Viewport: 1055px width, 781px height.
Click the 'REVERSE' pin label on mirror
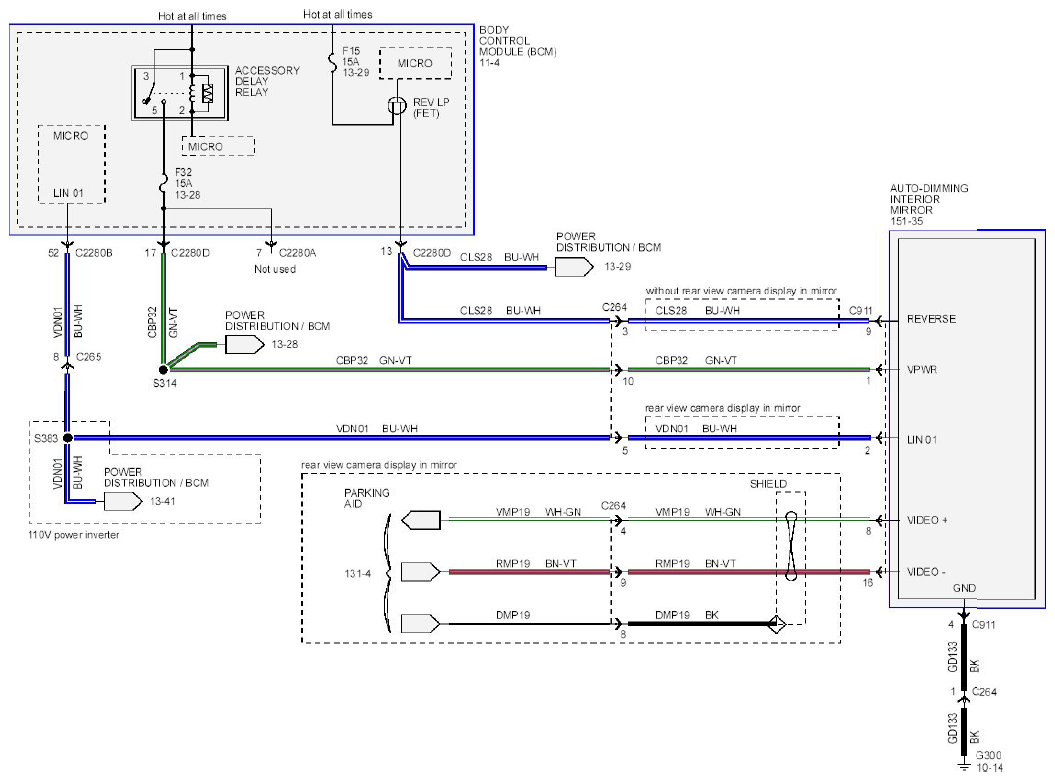point(931,319)
